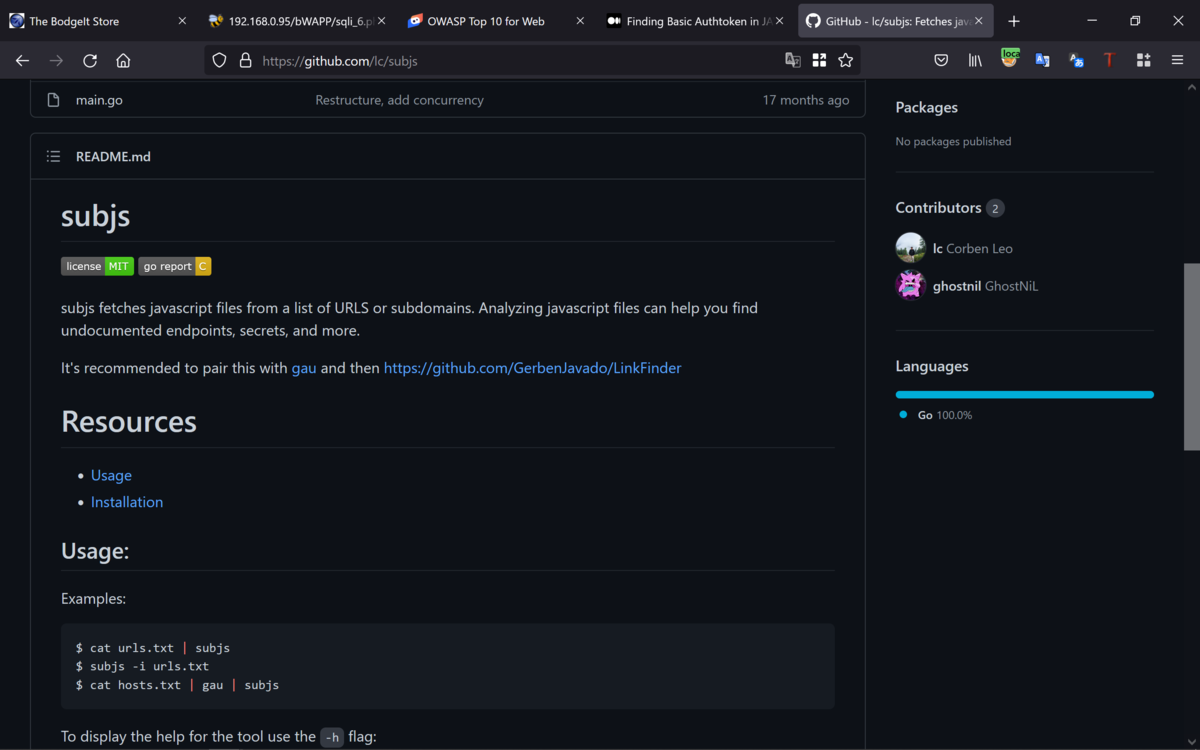Open the Google Translate extension icon
This screenshot has width=1200, height=750.
click(1042, 60)
